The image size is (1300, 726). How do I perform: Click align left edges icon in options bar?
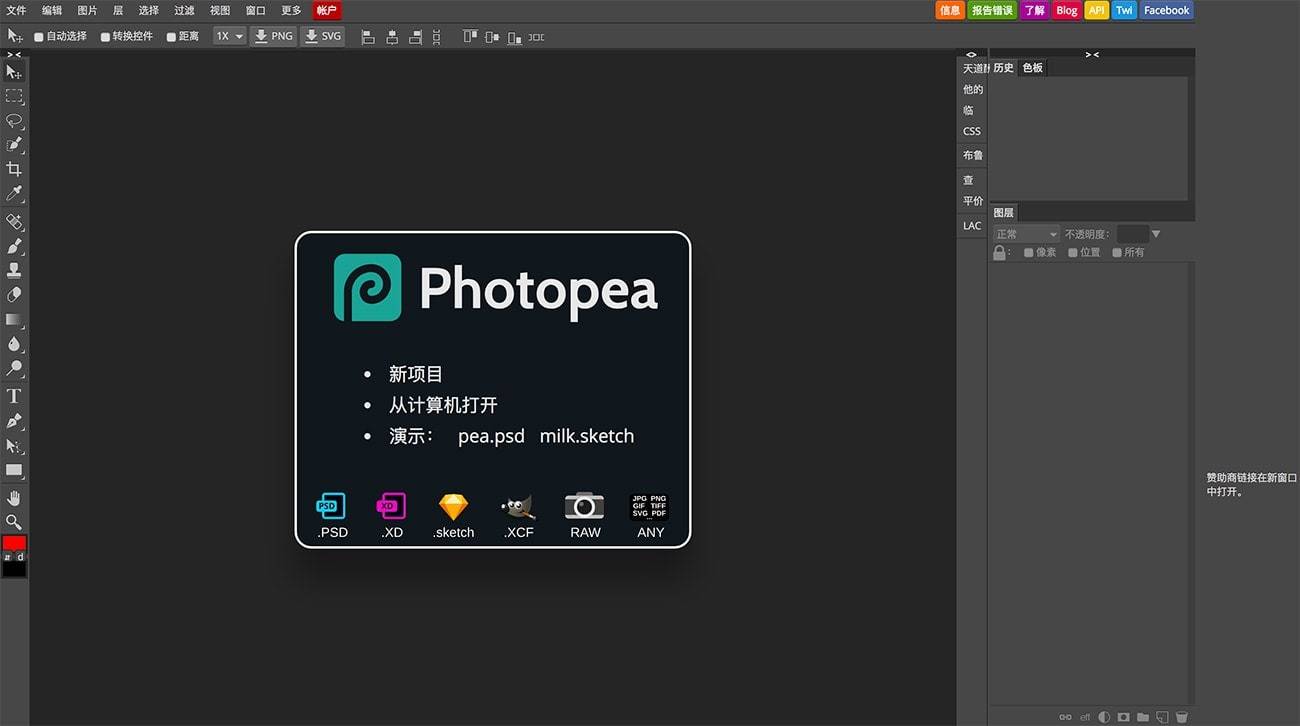[368, 37]
